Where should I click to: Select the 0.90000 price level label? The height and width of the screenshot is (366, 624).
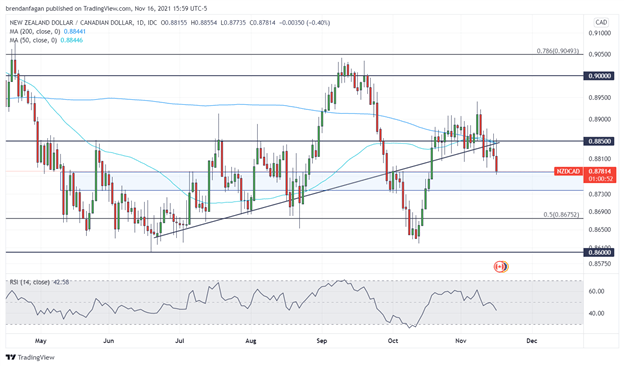599,76
